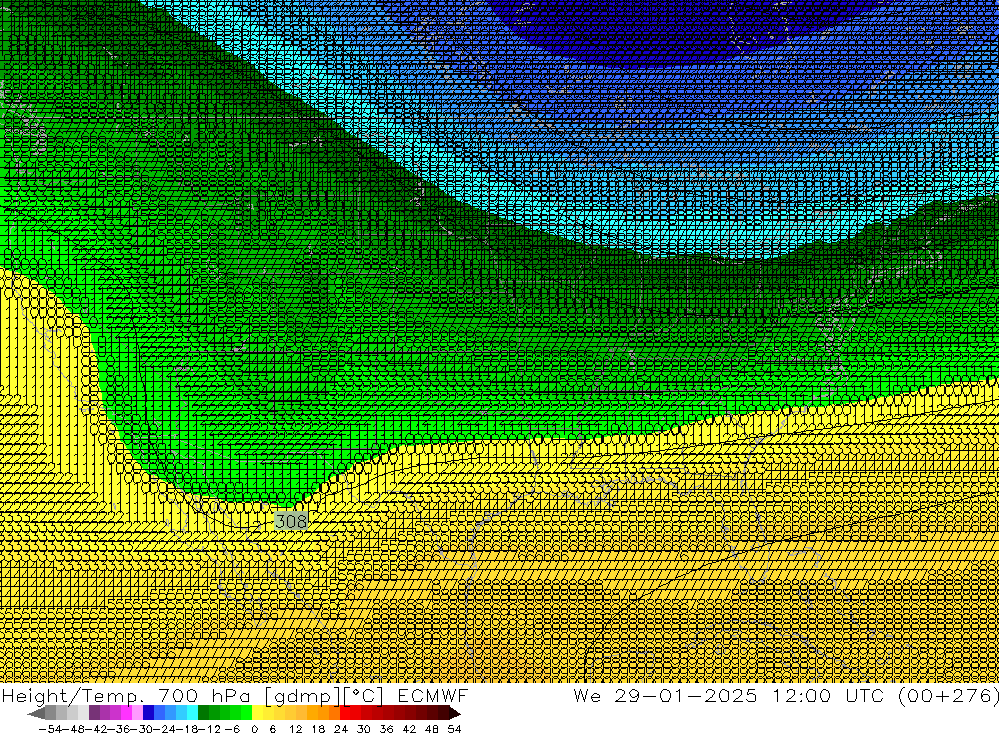Click the '[°C]' unit label in title
This screenshot has width=1000, height=733.
365,695
